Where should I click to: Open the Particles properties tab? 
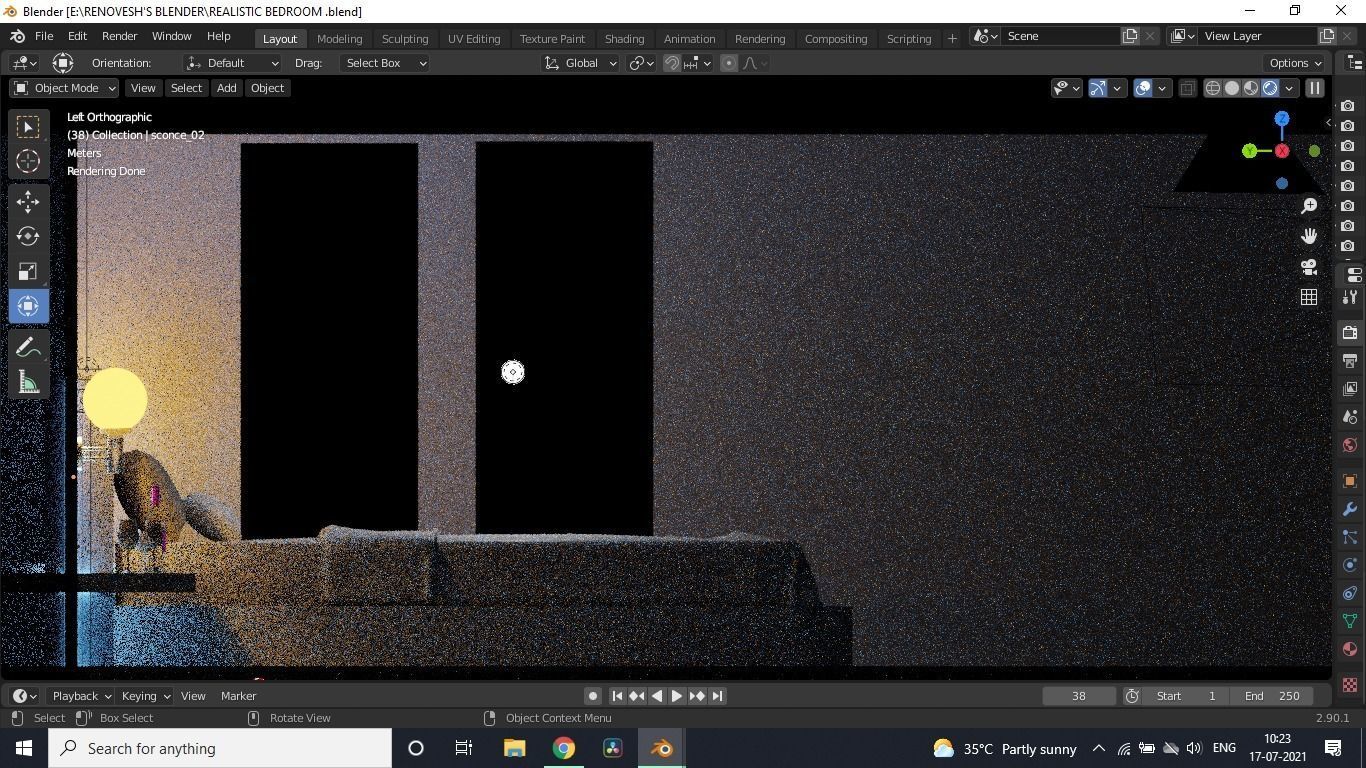coord(1350,537)
